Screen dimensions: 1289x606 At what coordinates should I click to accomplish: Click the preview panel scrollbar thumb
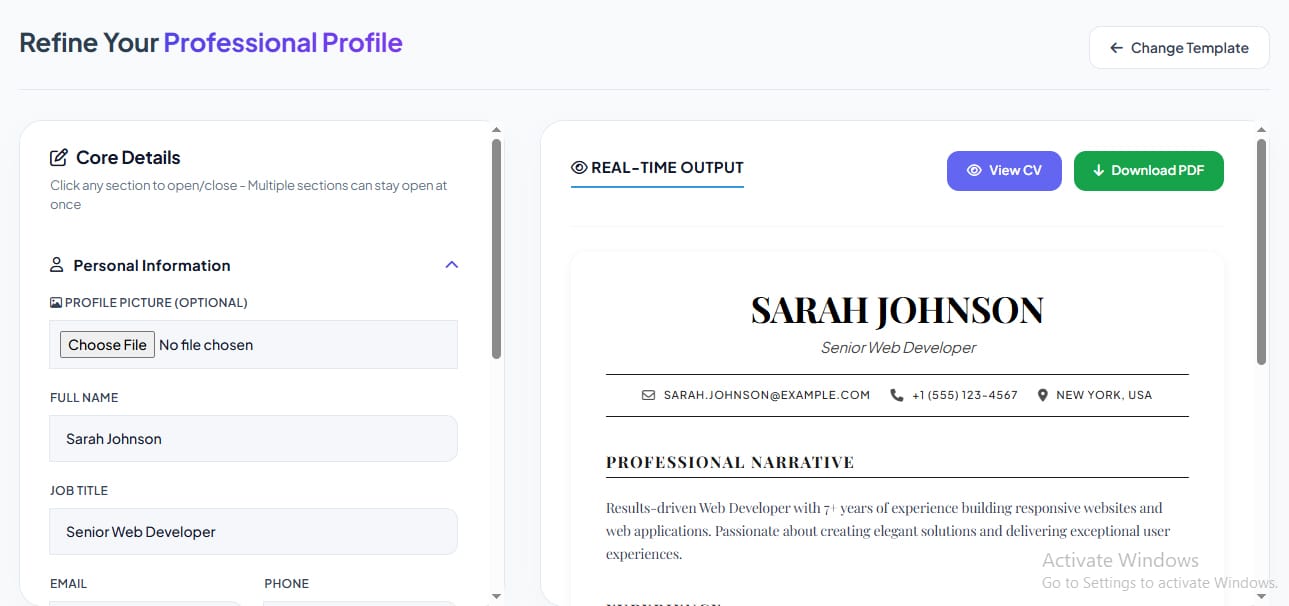[1261, 251]
